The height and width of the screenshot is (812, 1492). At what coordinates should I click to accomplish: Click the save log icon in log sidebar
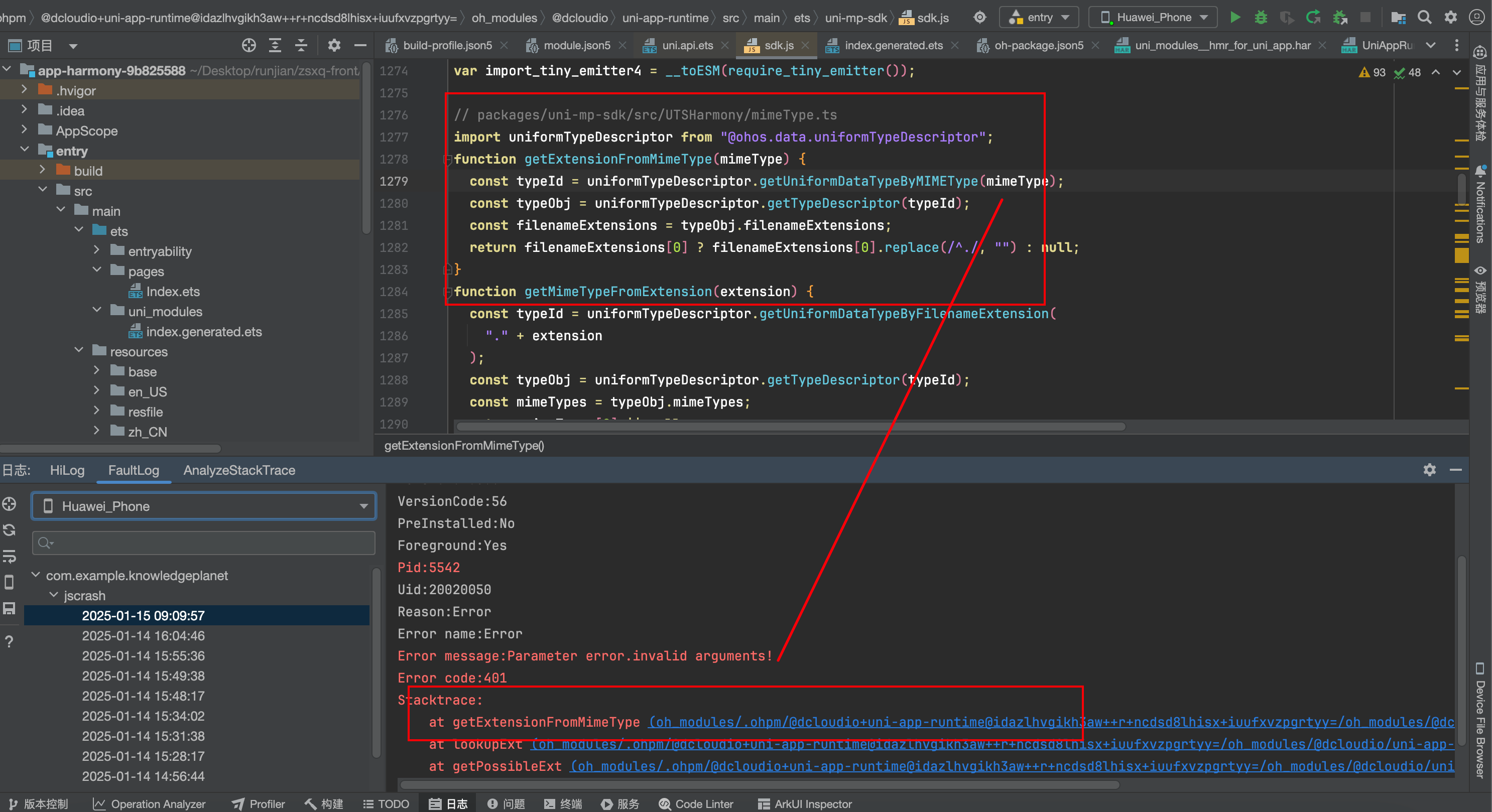(x=9, y=609)
